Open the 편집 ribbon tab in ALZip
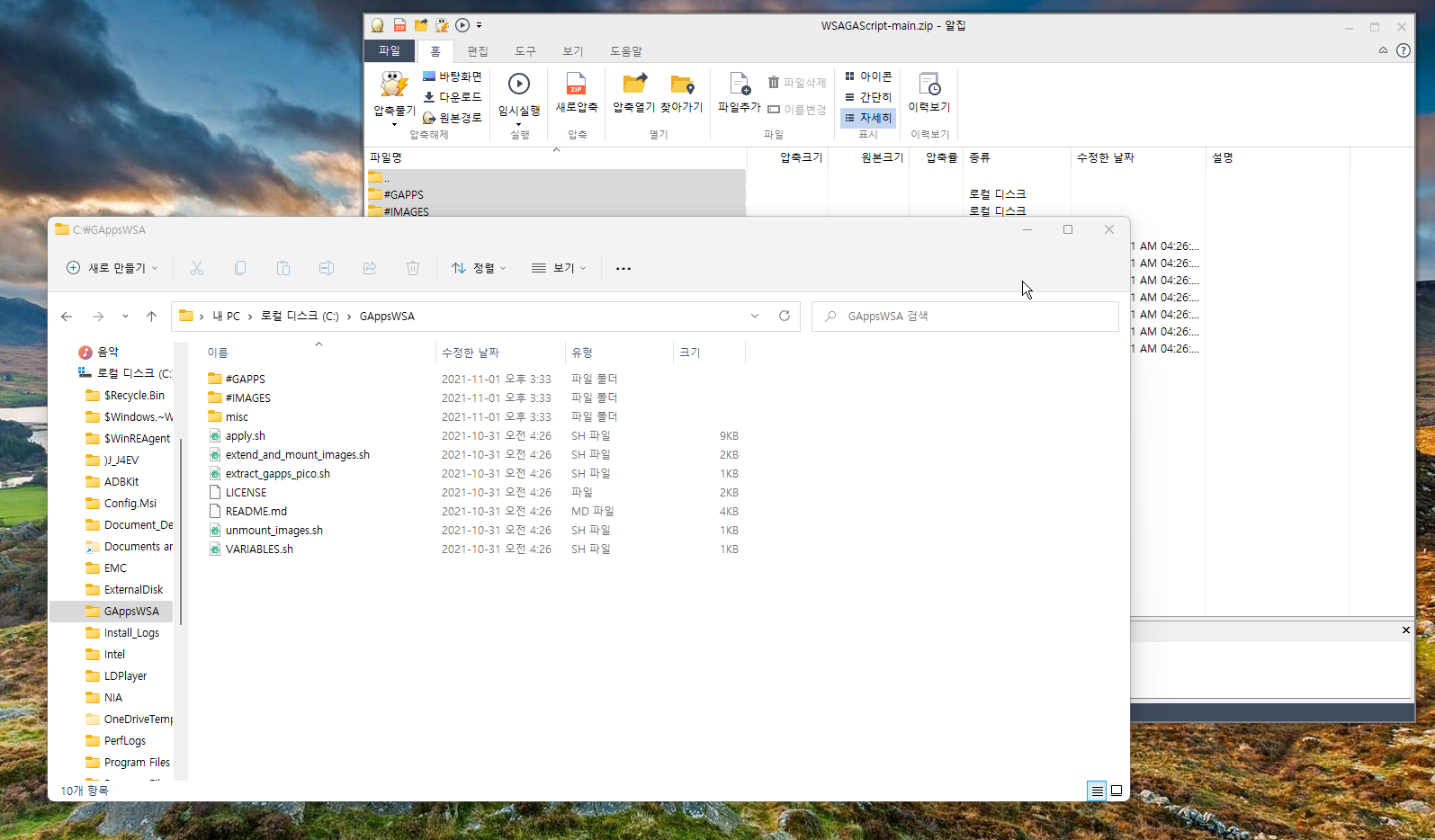The width and height of the screenshot is (1435, 840). 478,51
